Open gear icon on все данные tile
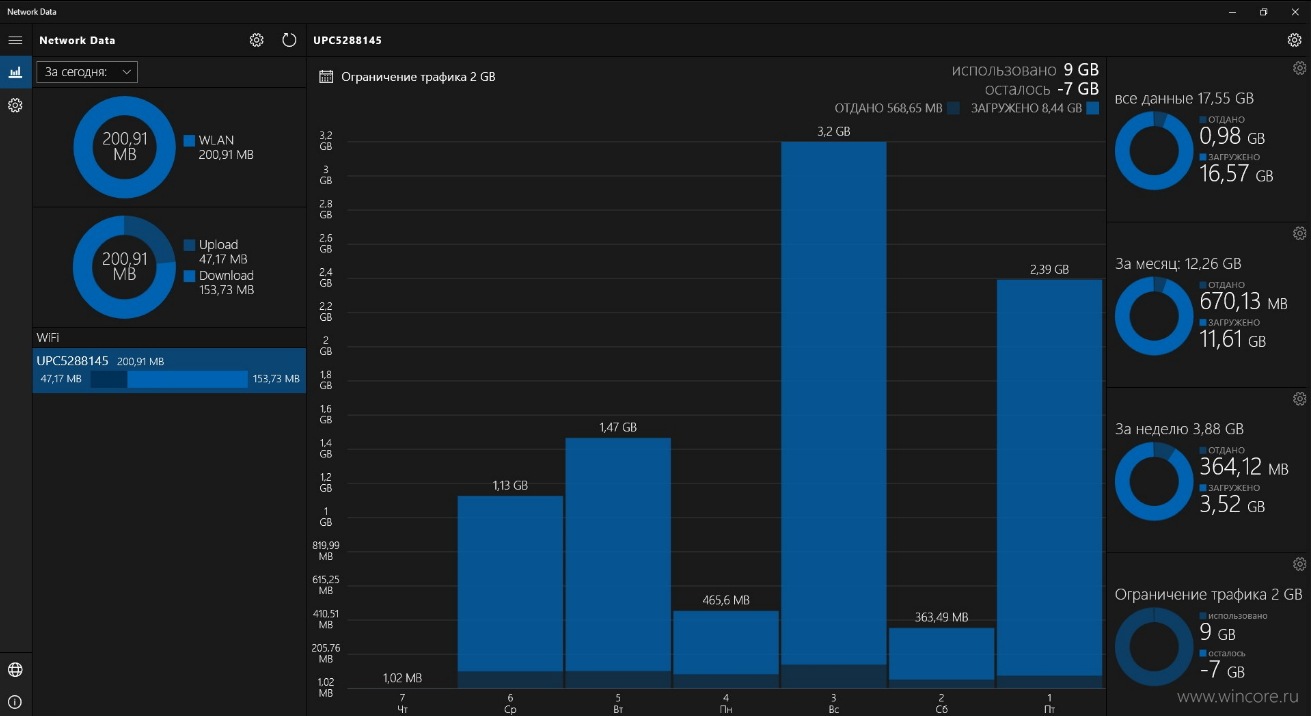The image size is (1311, 716). (x=1299, y=69)
